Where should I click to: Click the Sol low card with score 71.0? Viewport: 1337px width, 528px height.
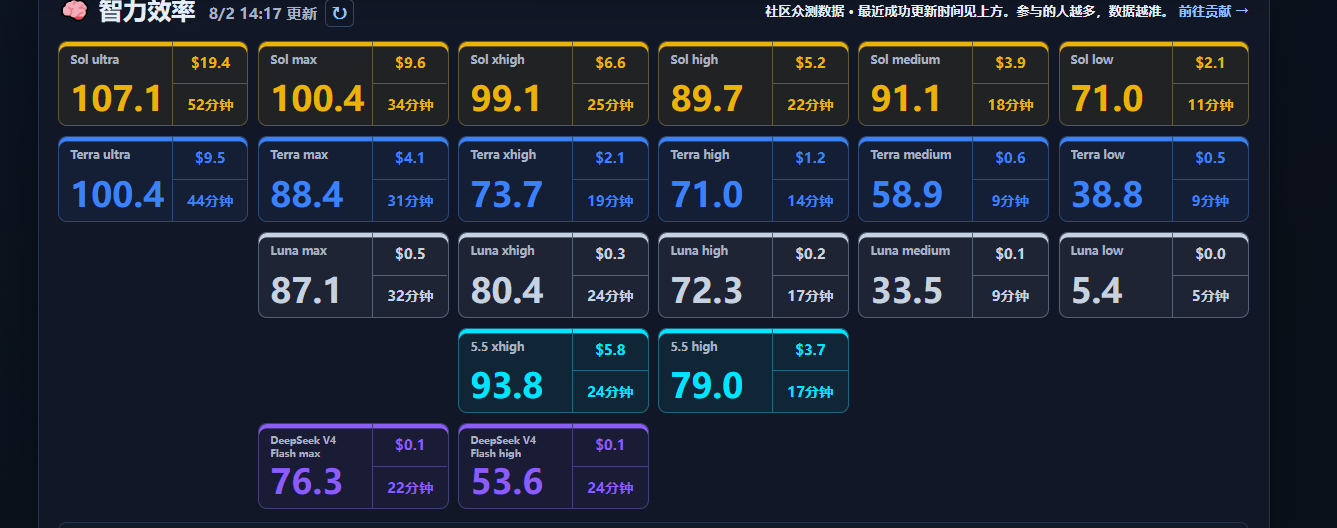pyautogui.click(x=1154, y=84)
